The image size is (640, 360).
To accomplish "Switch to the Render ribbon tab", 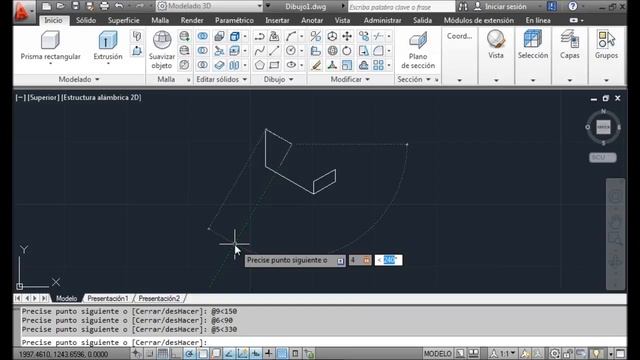I will tap(192, 20).
